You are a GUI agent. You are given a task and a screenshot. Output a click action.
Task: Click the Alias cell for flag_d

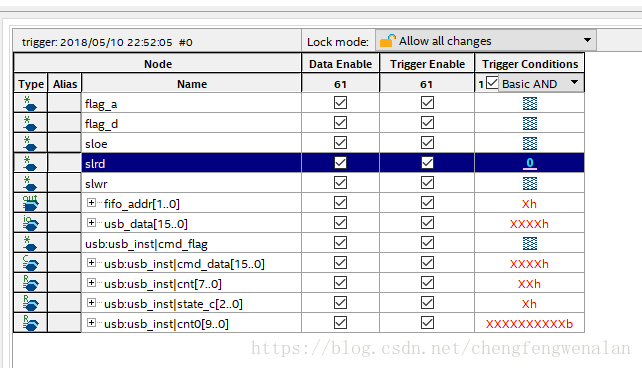tap(65, 123)
